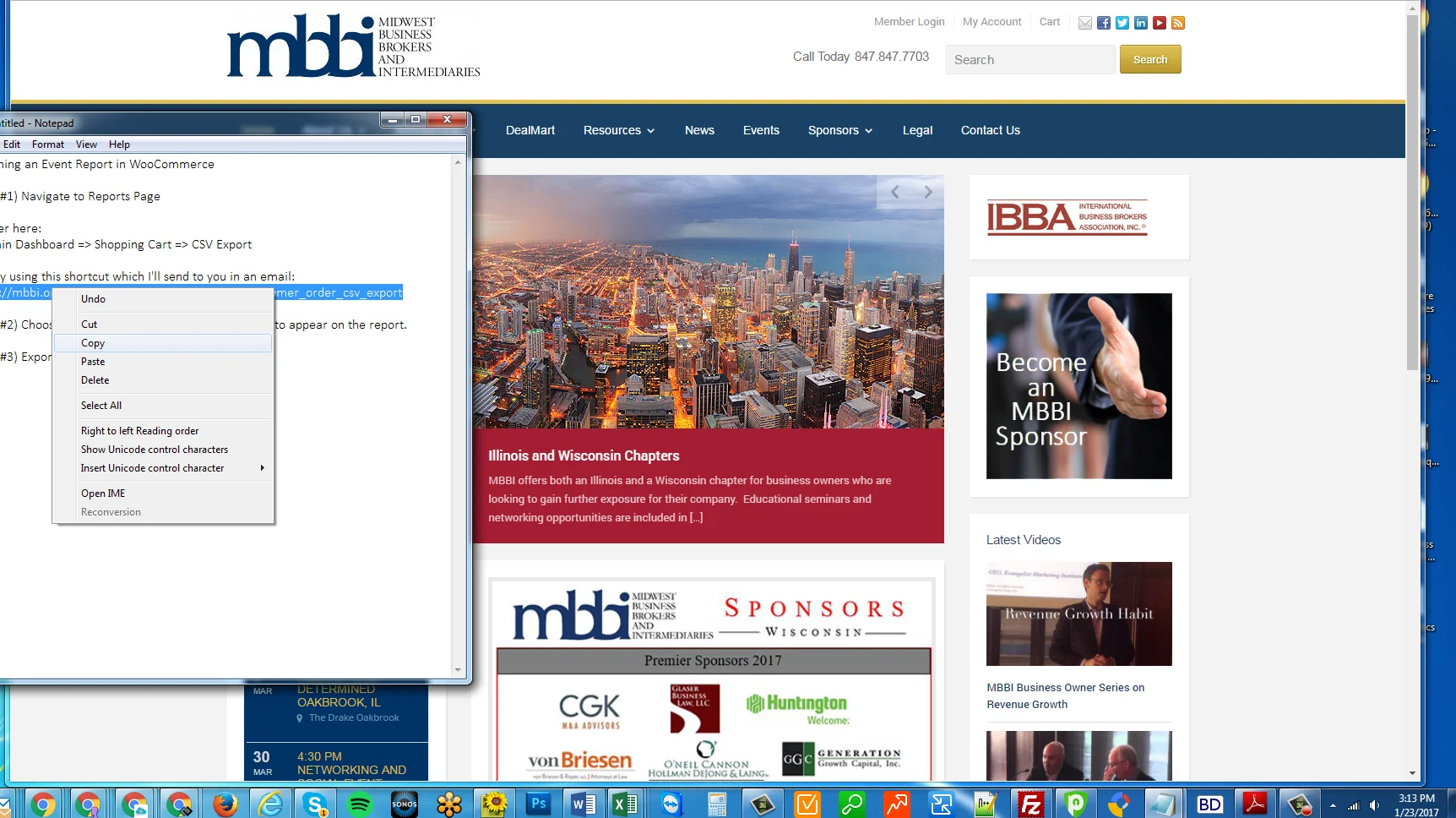Image resolution: width=1456 pixels, height=818 pixels.
Task: Choose Copy in the context menu
Action: point(163,343)
